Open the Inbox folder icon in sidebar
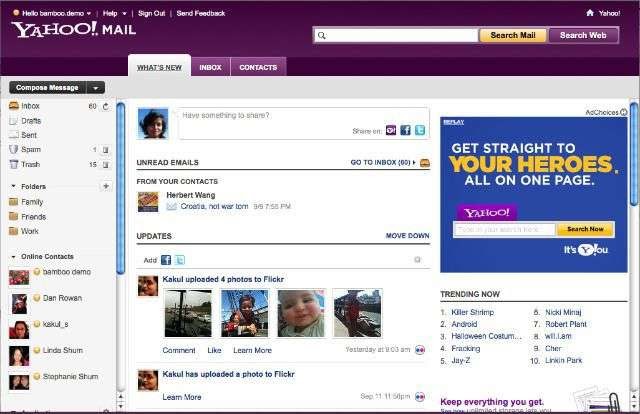This screenshot has height=414, width=640. (x=14, y=106)
